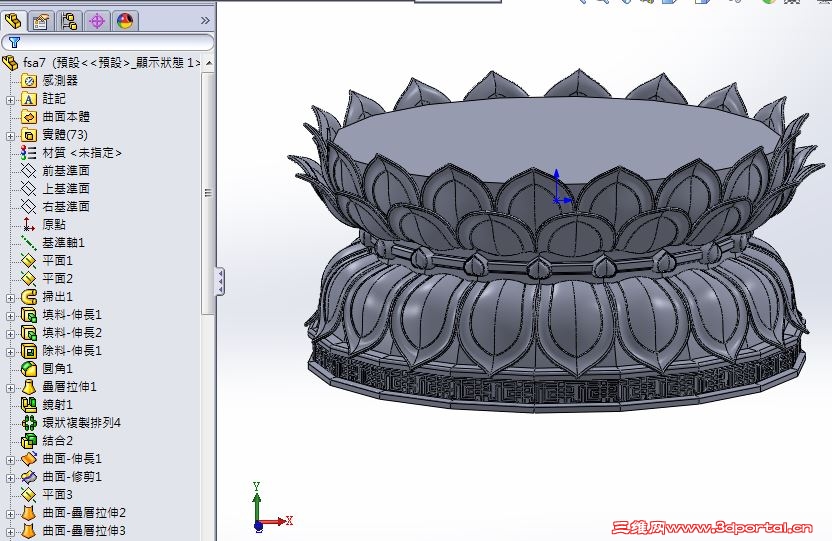Click the 環狀複製排列4 circular pattern icon
Image resolution: width=832 pixels, height=541 pixels.
[29, 423]
